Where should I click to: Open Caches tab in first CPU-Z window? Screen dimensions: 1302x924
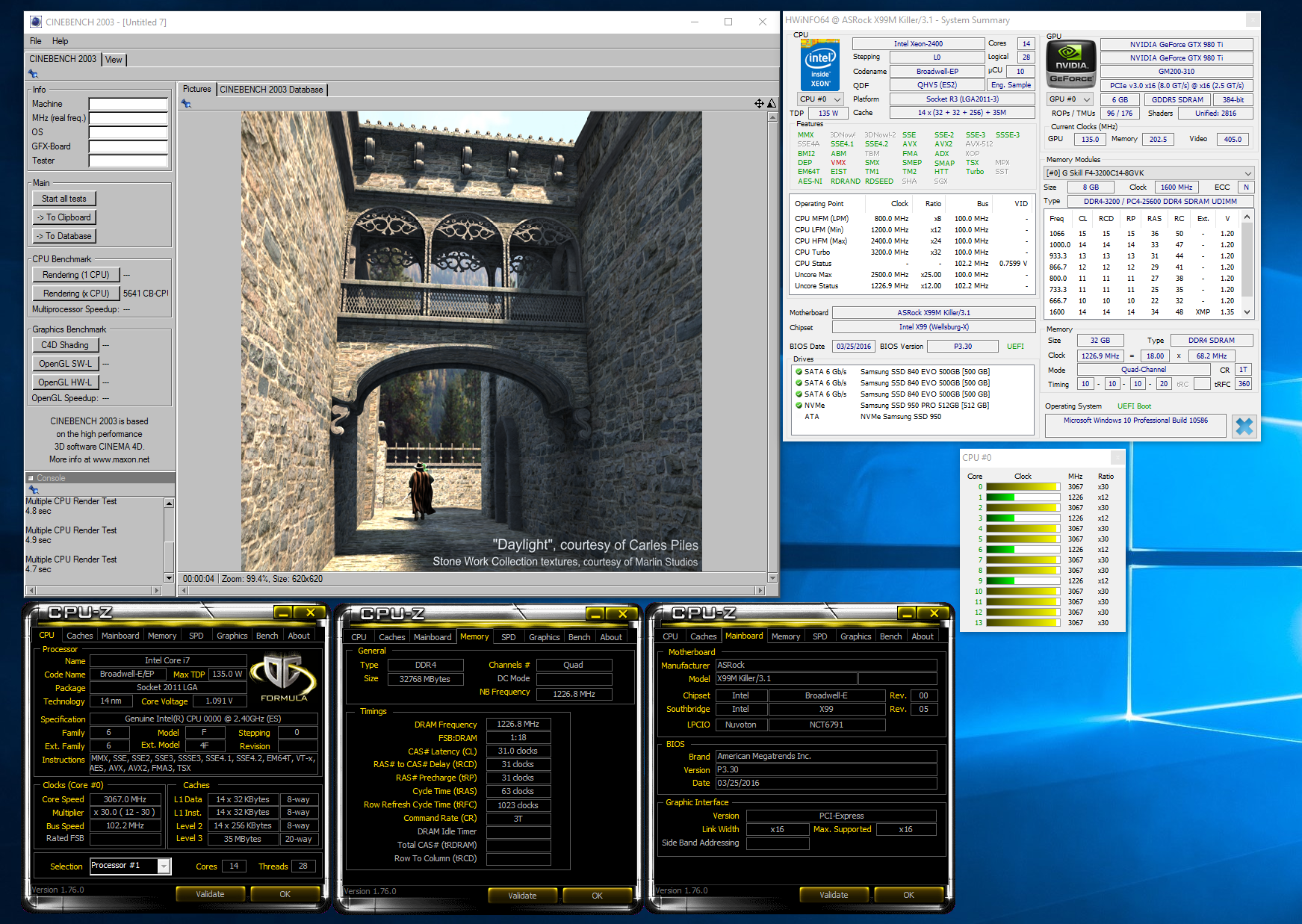click(x=80, y=636)
